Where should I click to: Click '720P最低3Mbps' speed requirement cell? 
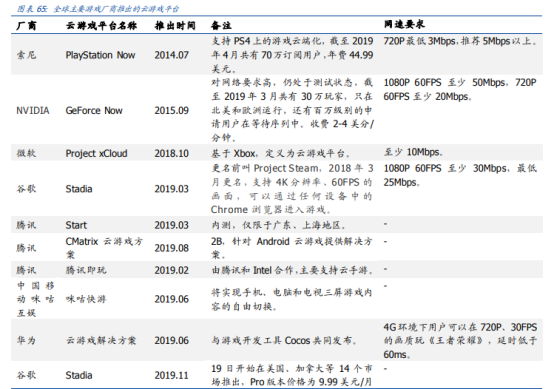coord(460,41)
